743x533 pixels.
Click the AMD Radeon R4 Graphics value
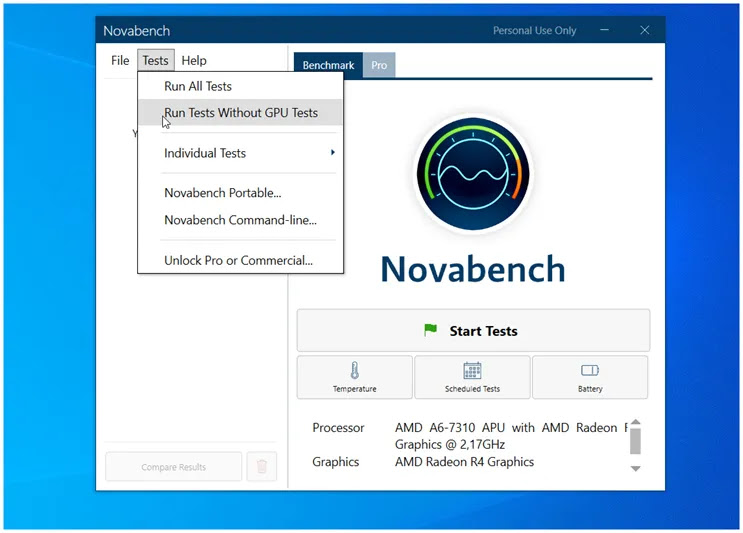click(464, 462)
